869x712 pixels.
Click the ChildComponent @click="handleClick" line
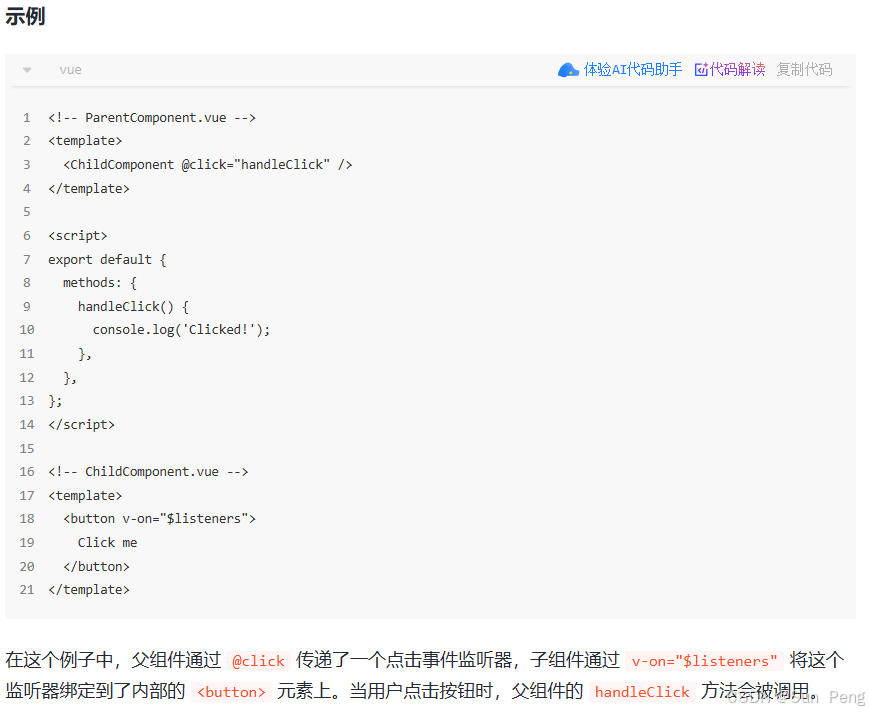[208, 165]
